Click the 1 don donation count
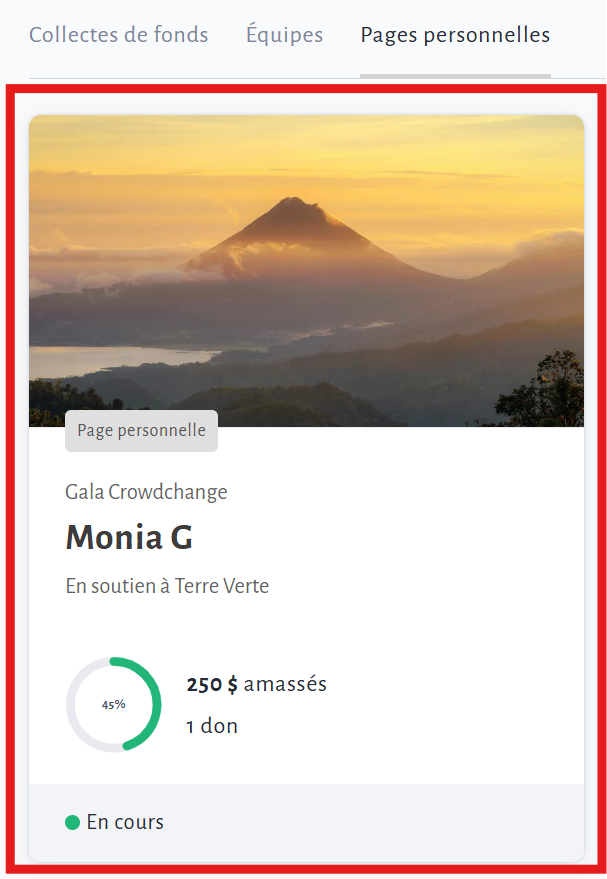The image size is (607, 879). (212, 726)
